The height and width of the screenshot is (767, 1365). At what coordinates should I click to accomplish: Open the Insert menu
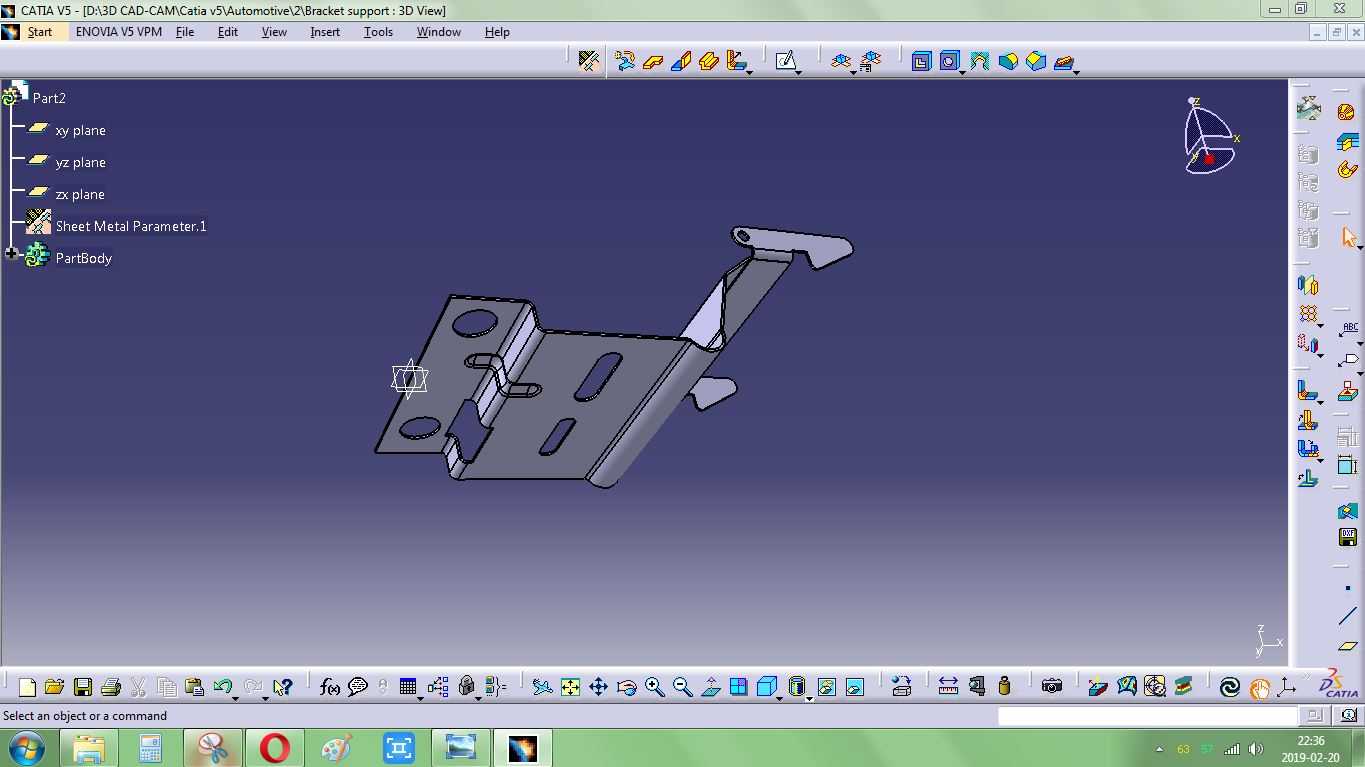coord(325,32)
